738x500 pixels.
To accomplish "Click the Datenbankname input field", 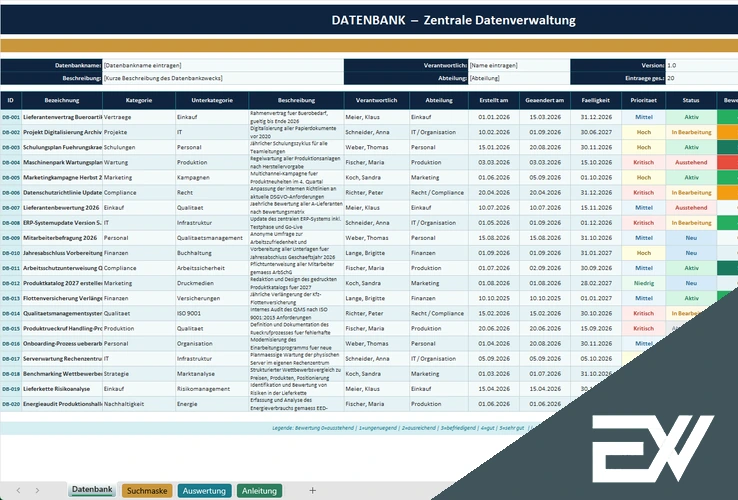I will (223, 65).
